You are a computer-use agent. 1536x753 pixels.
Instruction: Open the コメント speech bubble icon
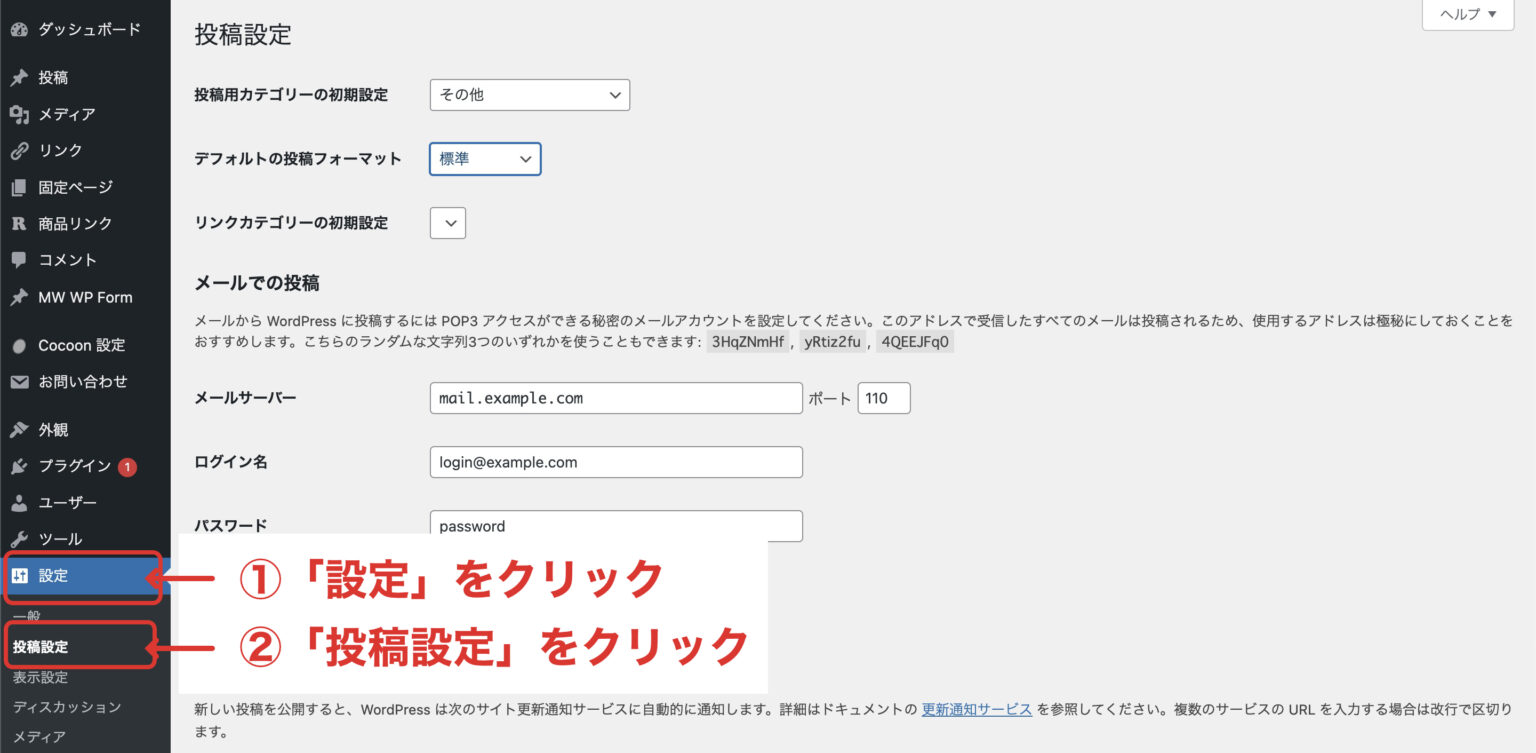18,259
